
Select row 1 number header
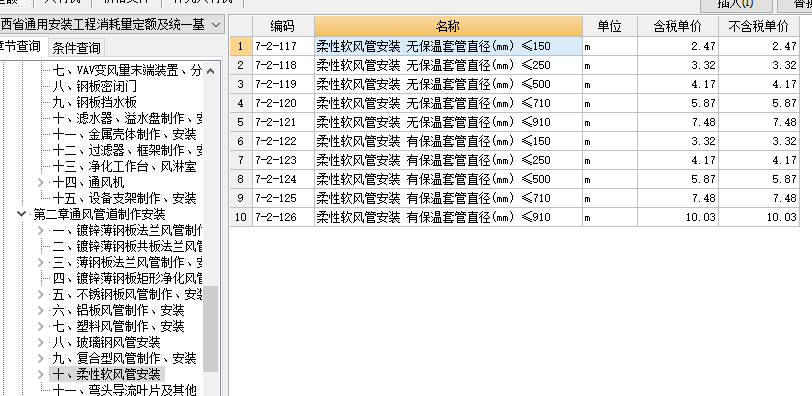coord(241,46)
